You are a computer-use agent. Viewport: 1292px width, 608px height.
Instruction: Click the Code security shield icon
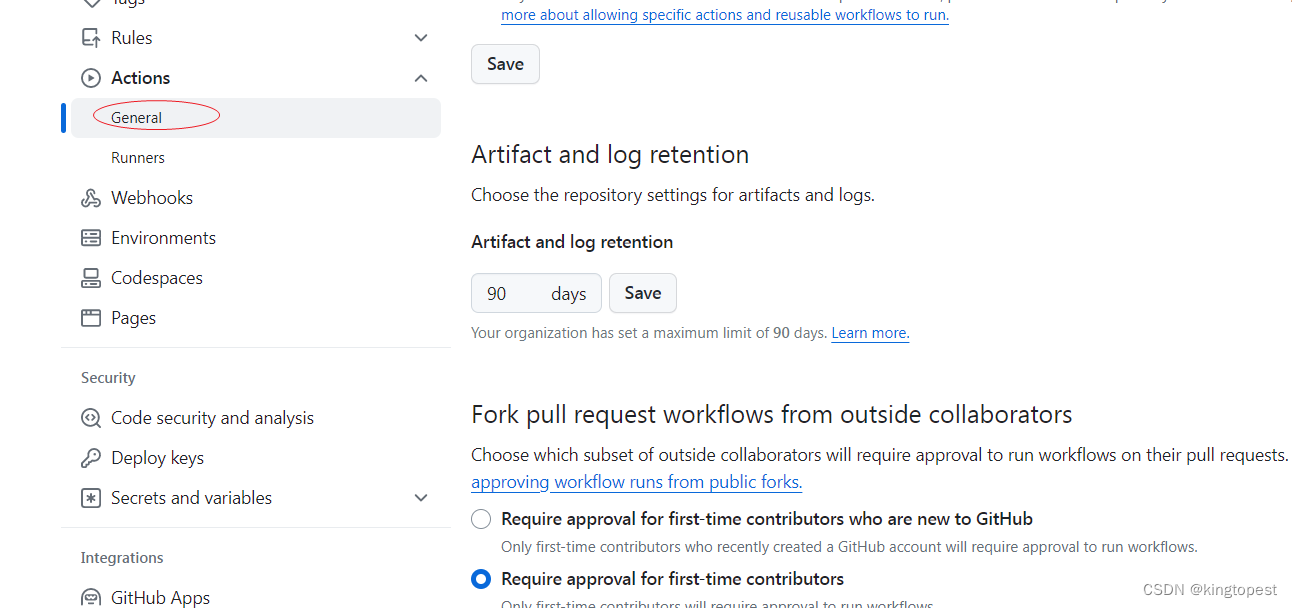[91, 418]
